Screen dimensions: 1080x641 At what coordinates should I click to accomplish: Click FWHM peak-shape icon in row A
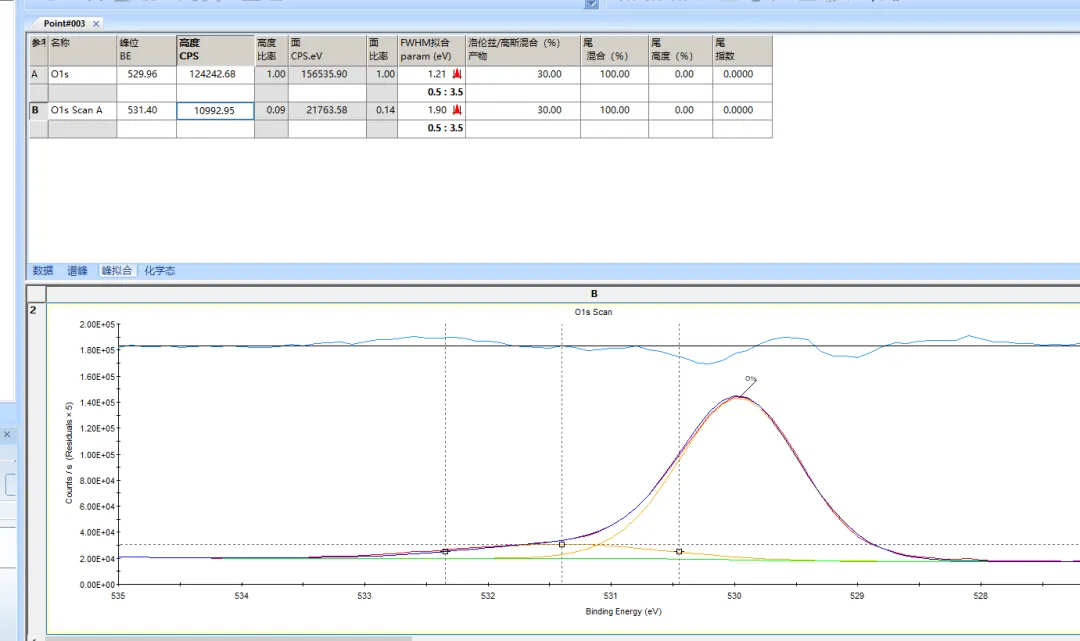pyautogui.click(x=457, y=75)
